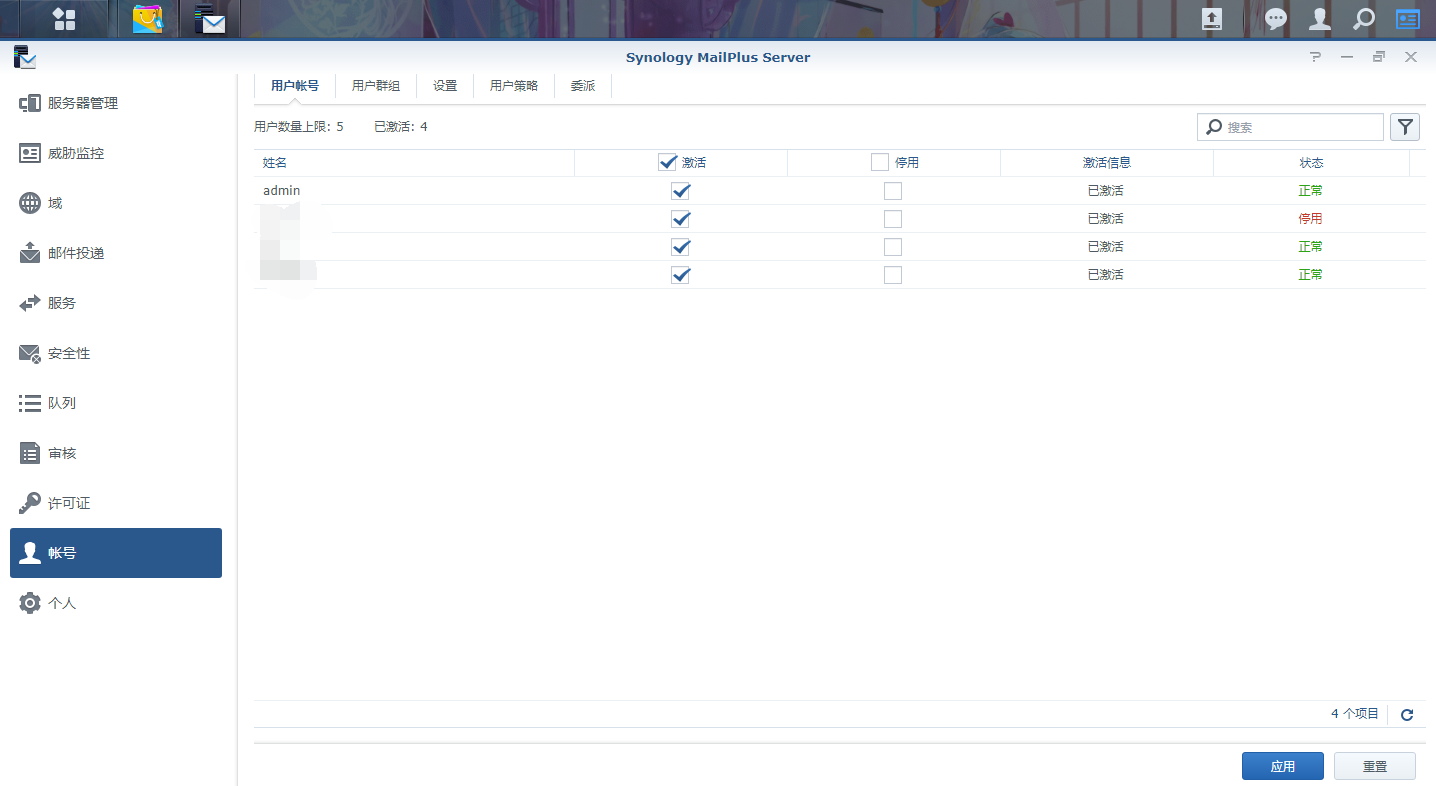Uncheck 激活 checkbox for admin
Image resolution: width=1436 pixels, height=786 pixels.
tap(681, 191)
